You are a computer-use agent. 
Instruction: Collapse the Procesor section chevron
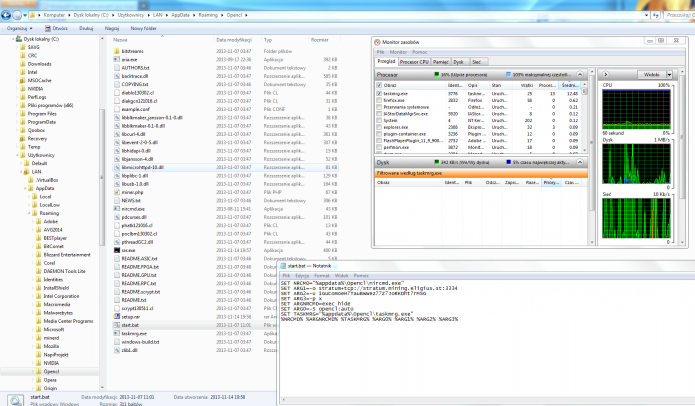pos(580,74)
